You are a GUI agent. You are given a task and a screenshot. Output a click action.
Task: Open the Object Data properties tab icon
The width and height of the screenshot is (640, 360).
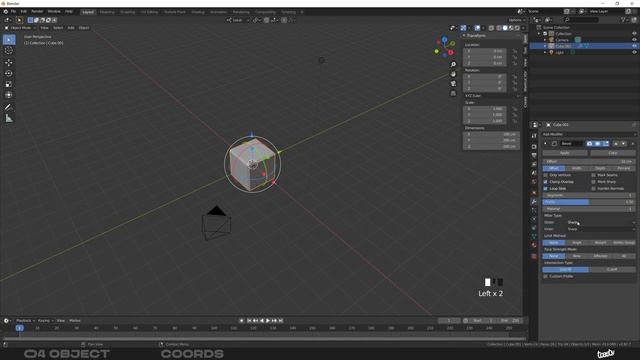(534, 236)
